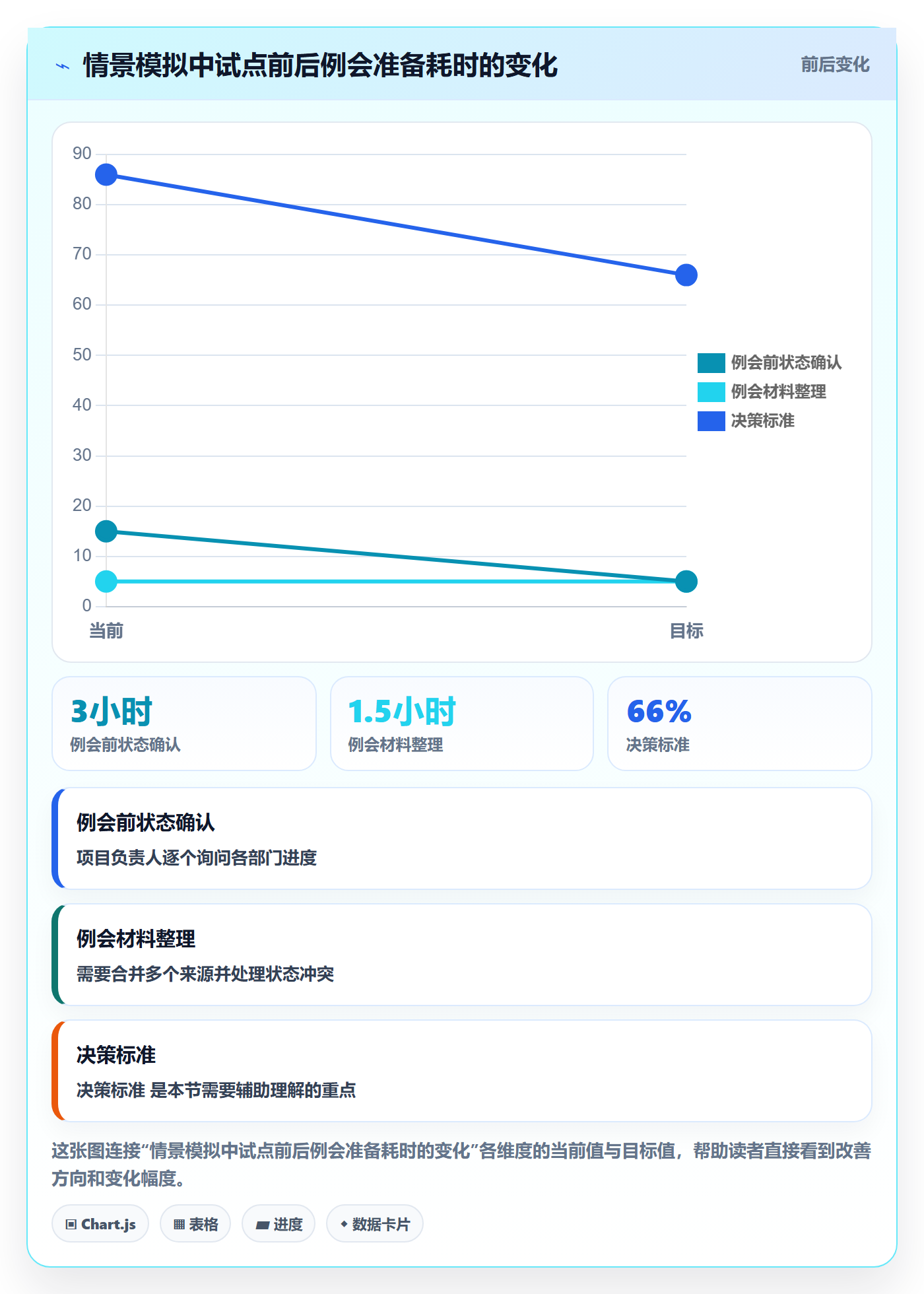
Task: Click the chart caption paragraph at bottom
Action: (x=462, y=1165)
